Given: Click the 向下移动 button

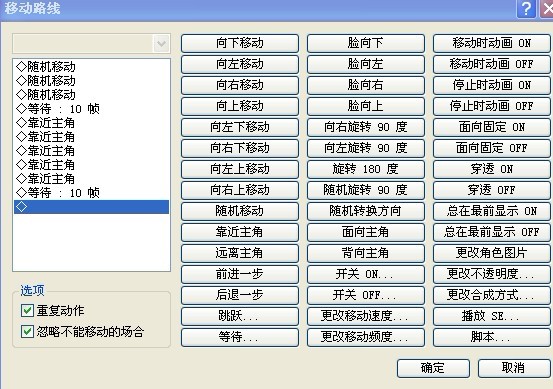Looking at the screenshot, I should click(x=240, y=43).
